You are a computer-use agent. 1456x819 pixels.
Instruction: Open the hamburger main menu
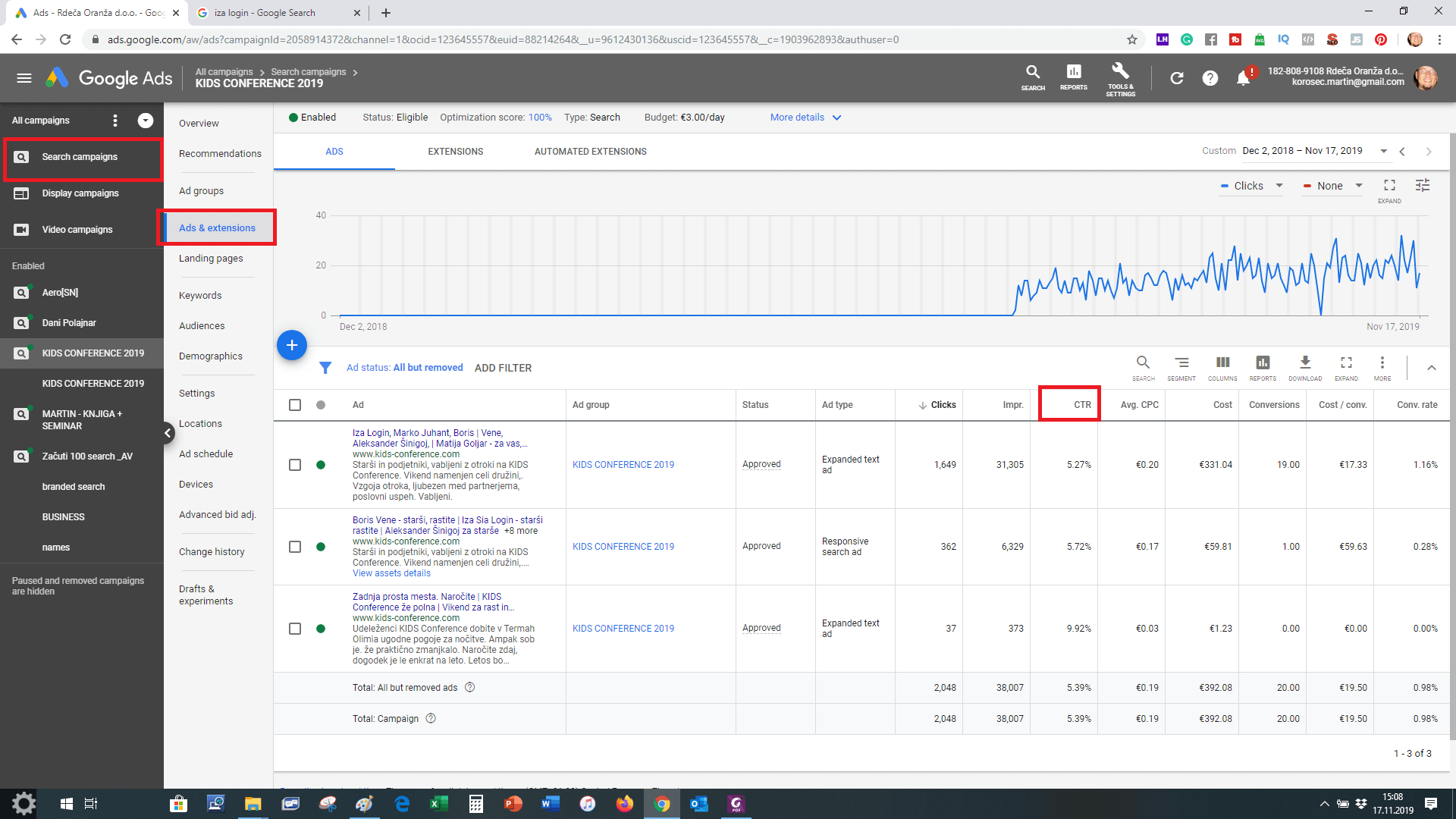[24, 78]
